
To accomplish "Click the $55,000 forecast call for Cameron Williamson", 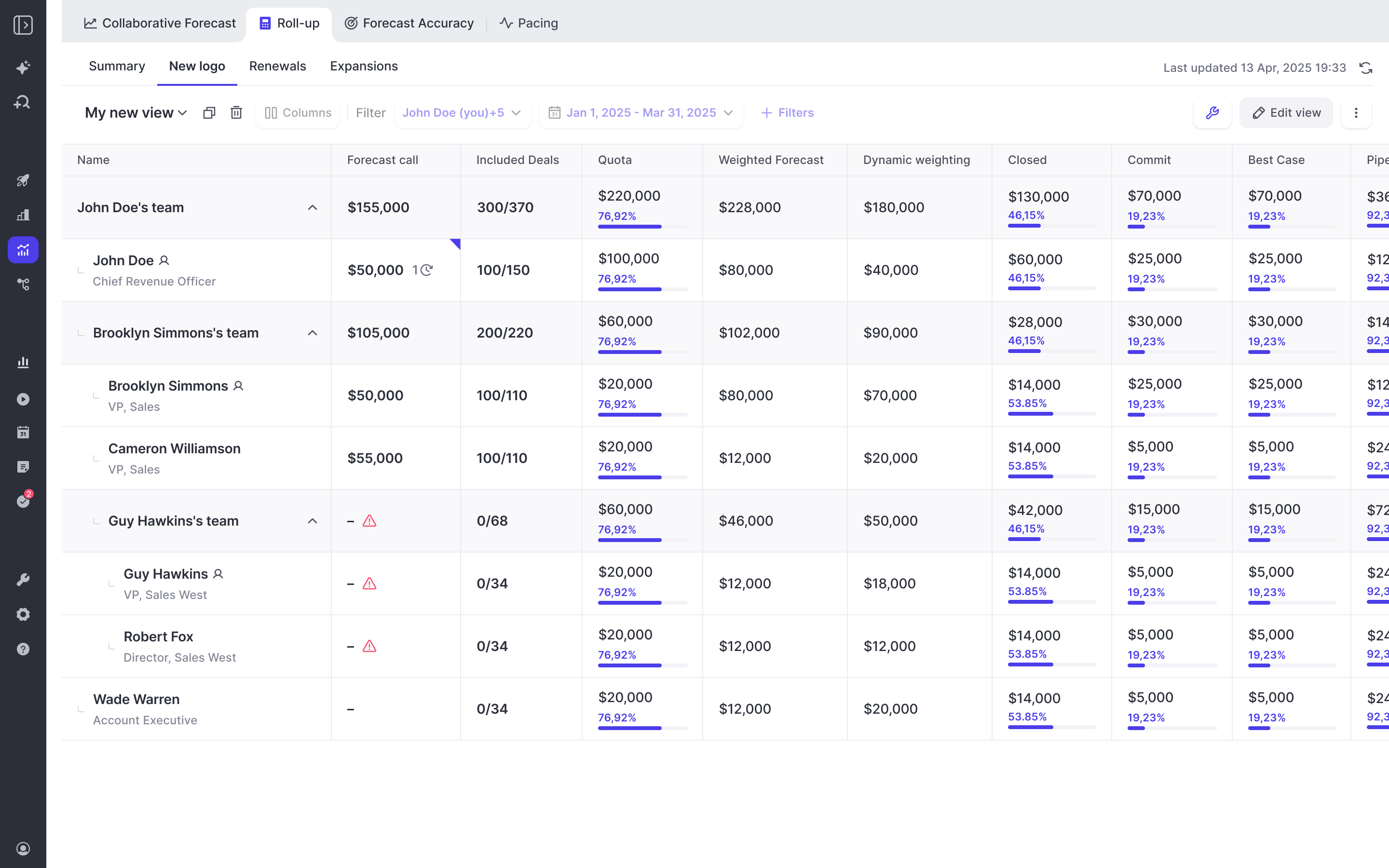I will (375, 458).
